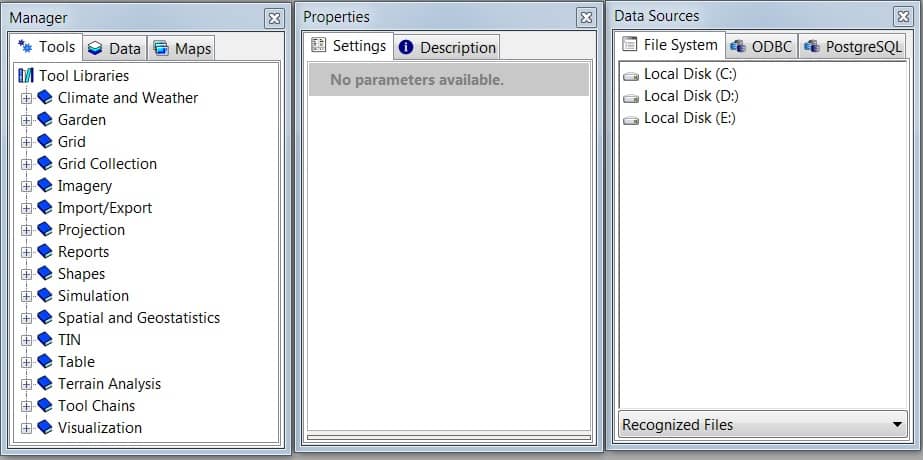923x460 pixels.
Task: Open the Recognized Files dropdown
Action: click(x=763, y=424)
